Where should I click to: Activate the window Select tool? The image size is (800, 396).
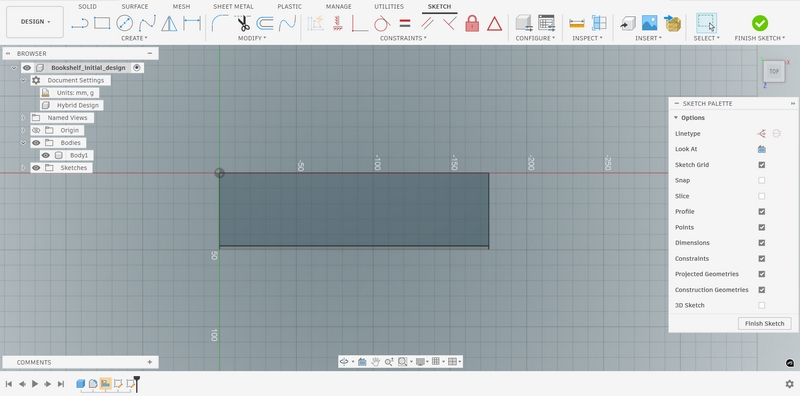point(706,23)
